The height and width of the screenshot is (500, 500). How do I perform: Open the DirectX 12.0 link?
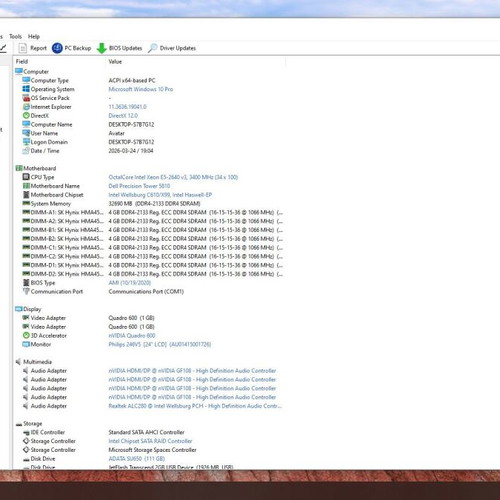pos(123,115)
